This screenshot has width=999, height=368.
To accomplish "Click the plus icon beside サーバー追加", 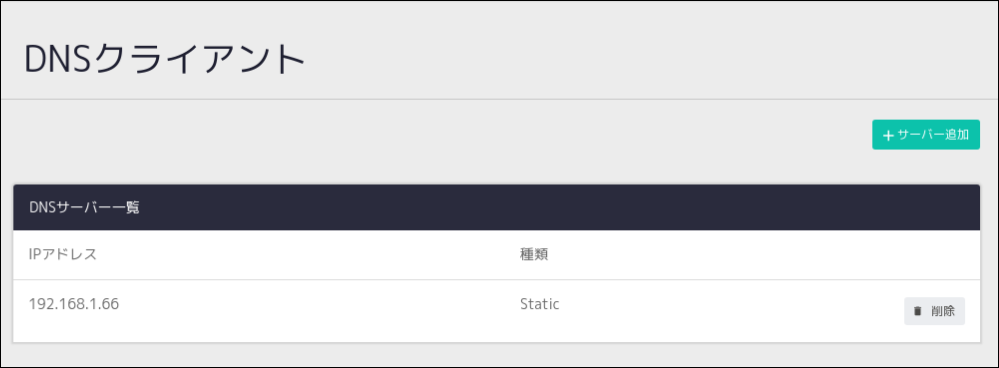I will point(888,135).
